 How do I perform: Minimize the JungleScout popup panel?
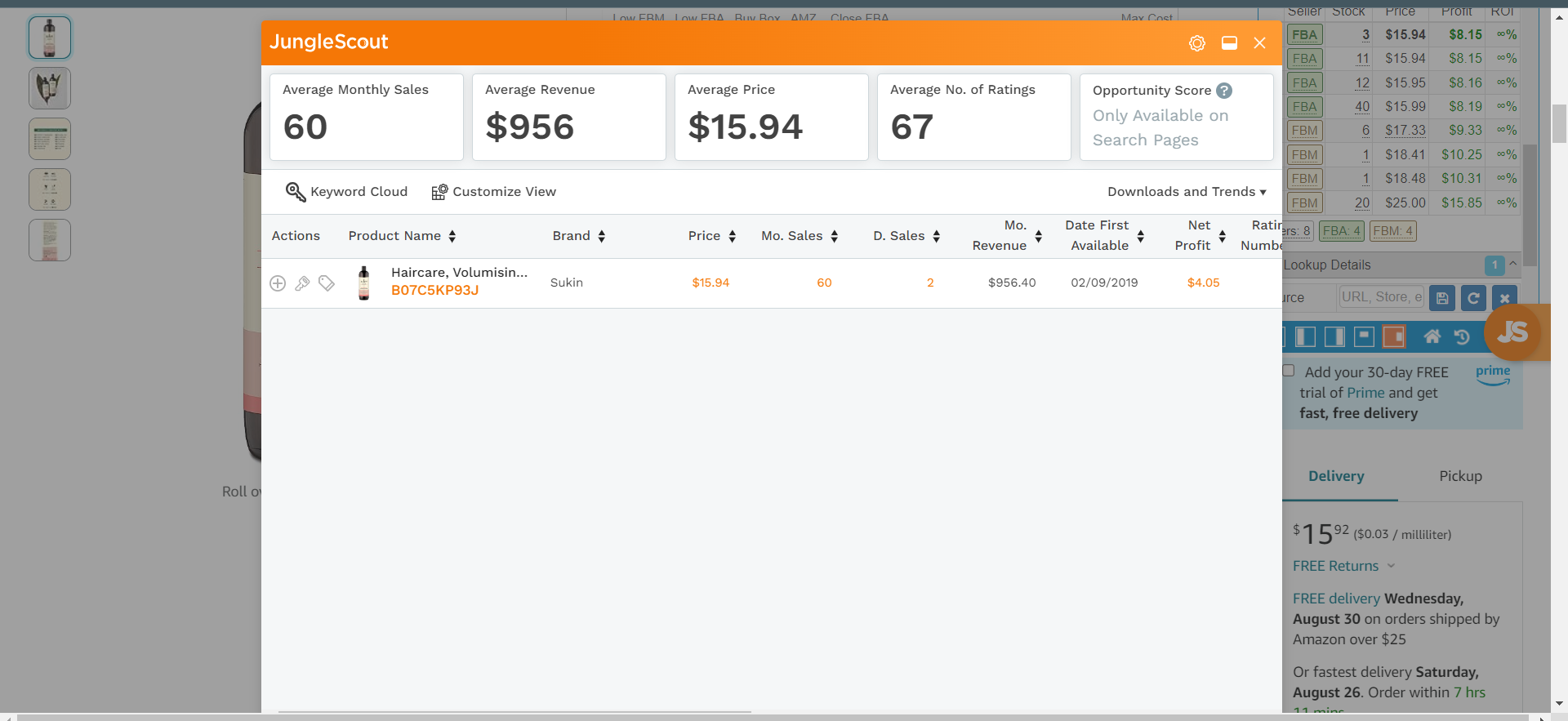[1229, 43]
